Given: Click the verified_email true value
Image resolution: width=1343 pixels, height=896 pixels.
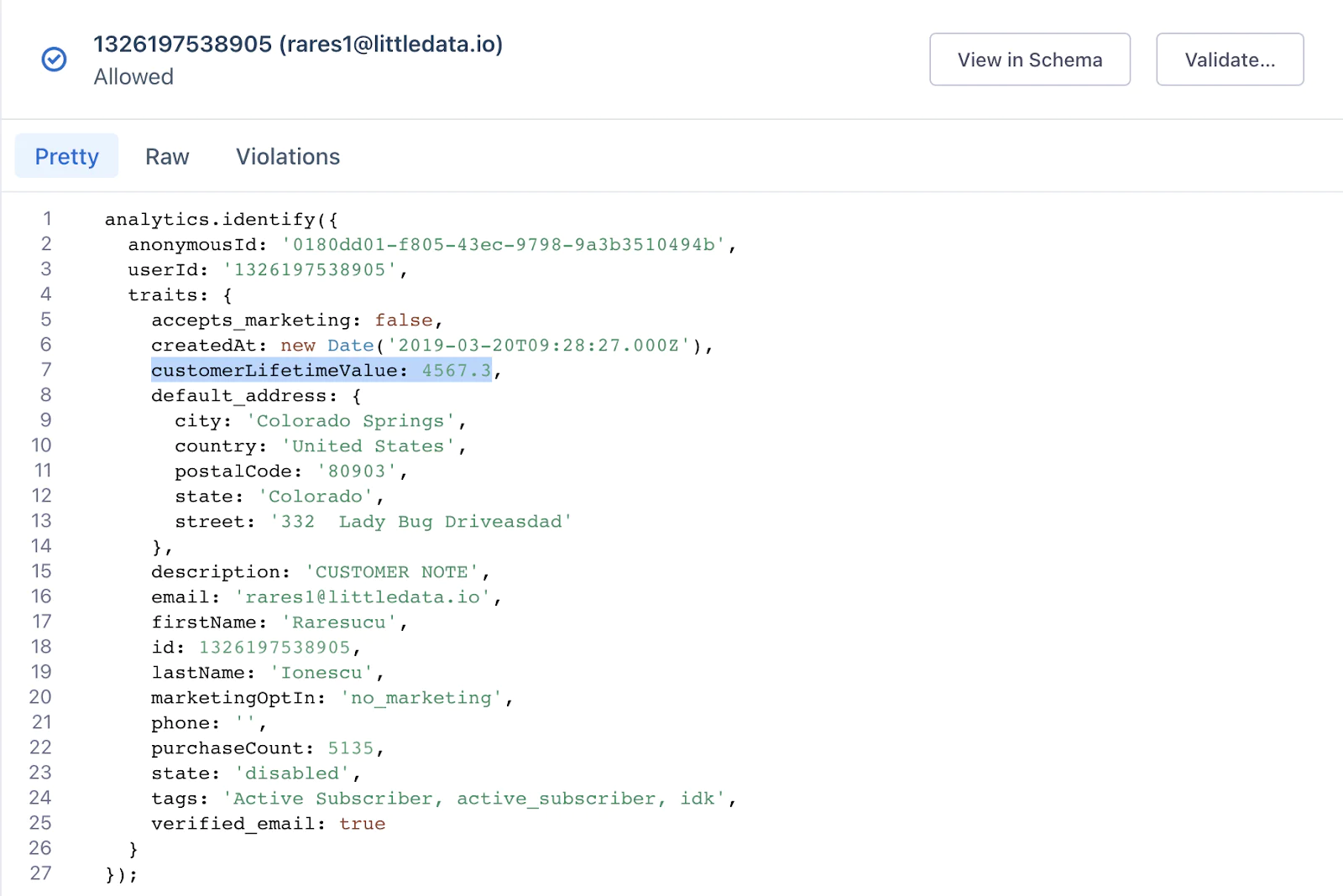Looking at the screenshot, I should click(x=362, y=824).
